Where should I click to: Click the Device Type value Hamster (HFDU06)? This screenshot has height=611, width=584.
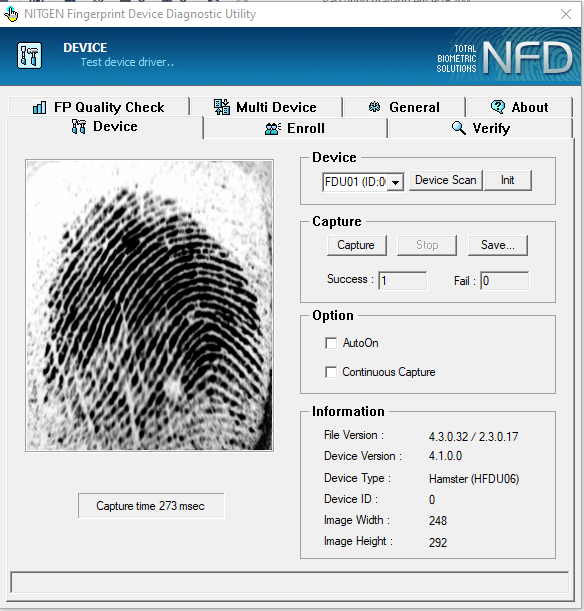coord(474,479)
